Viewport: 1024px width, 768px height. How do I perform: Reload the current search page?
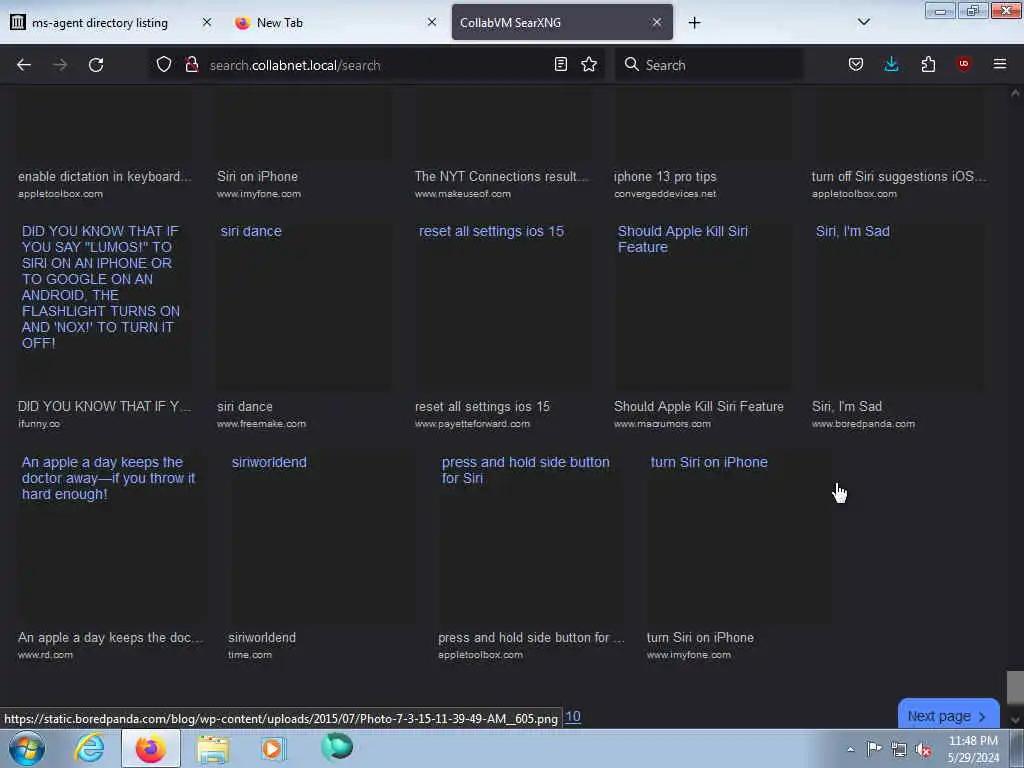[x=96, y=65]
